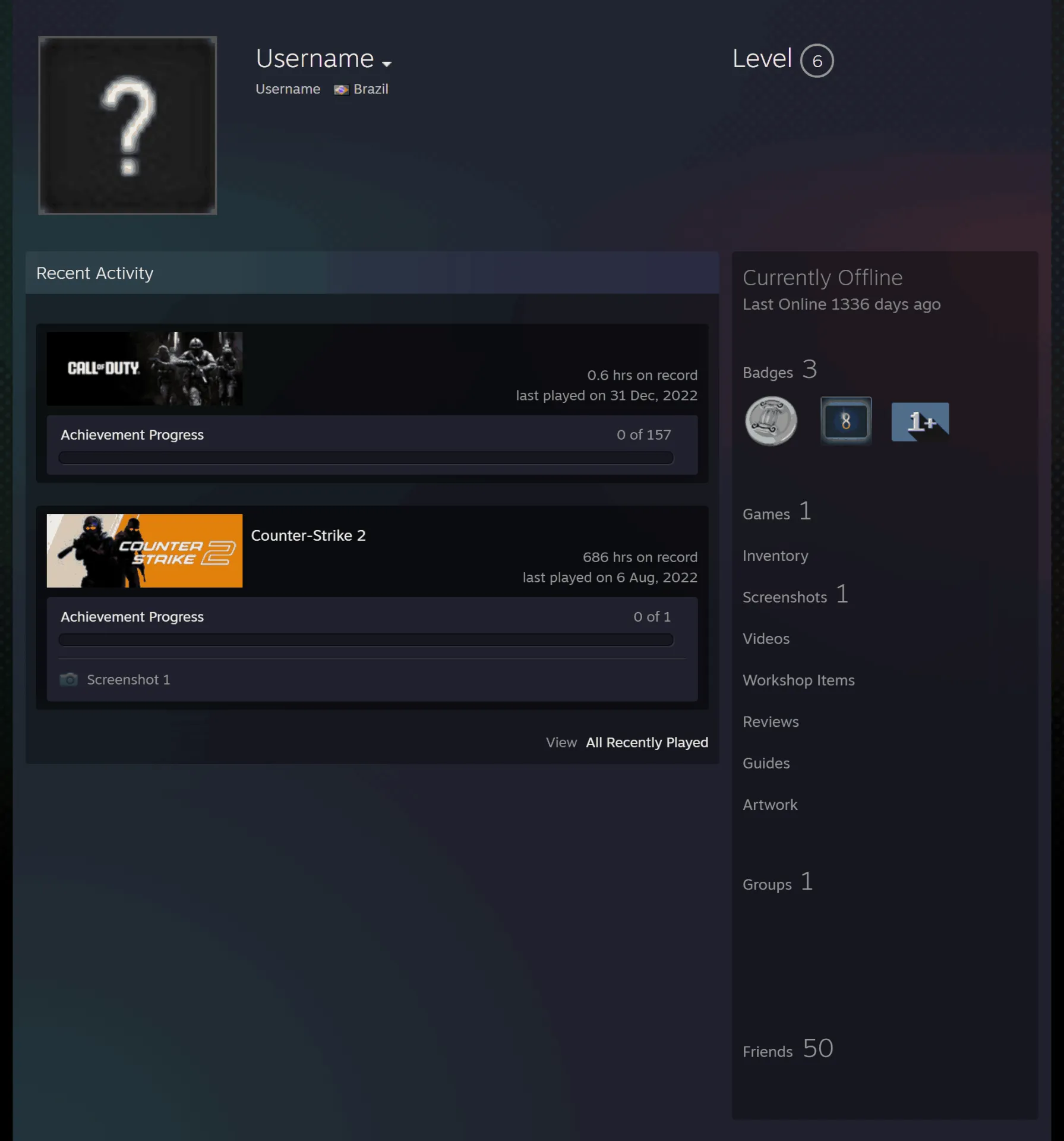Viewport: 1064px width, 1141px height.
Task: Click '686 hrs on record' text
Action: coord(640,557)
